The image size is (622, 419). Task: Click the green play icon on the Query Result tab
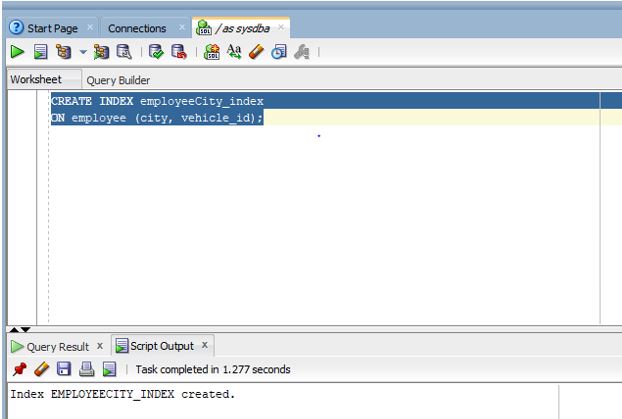pyautogui.click(x=17, y=347)
